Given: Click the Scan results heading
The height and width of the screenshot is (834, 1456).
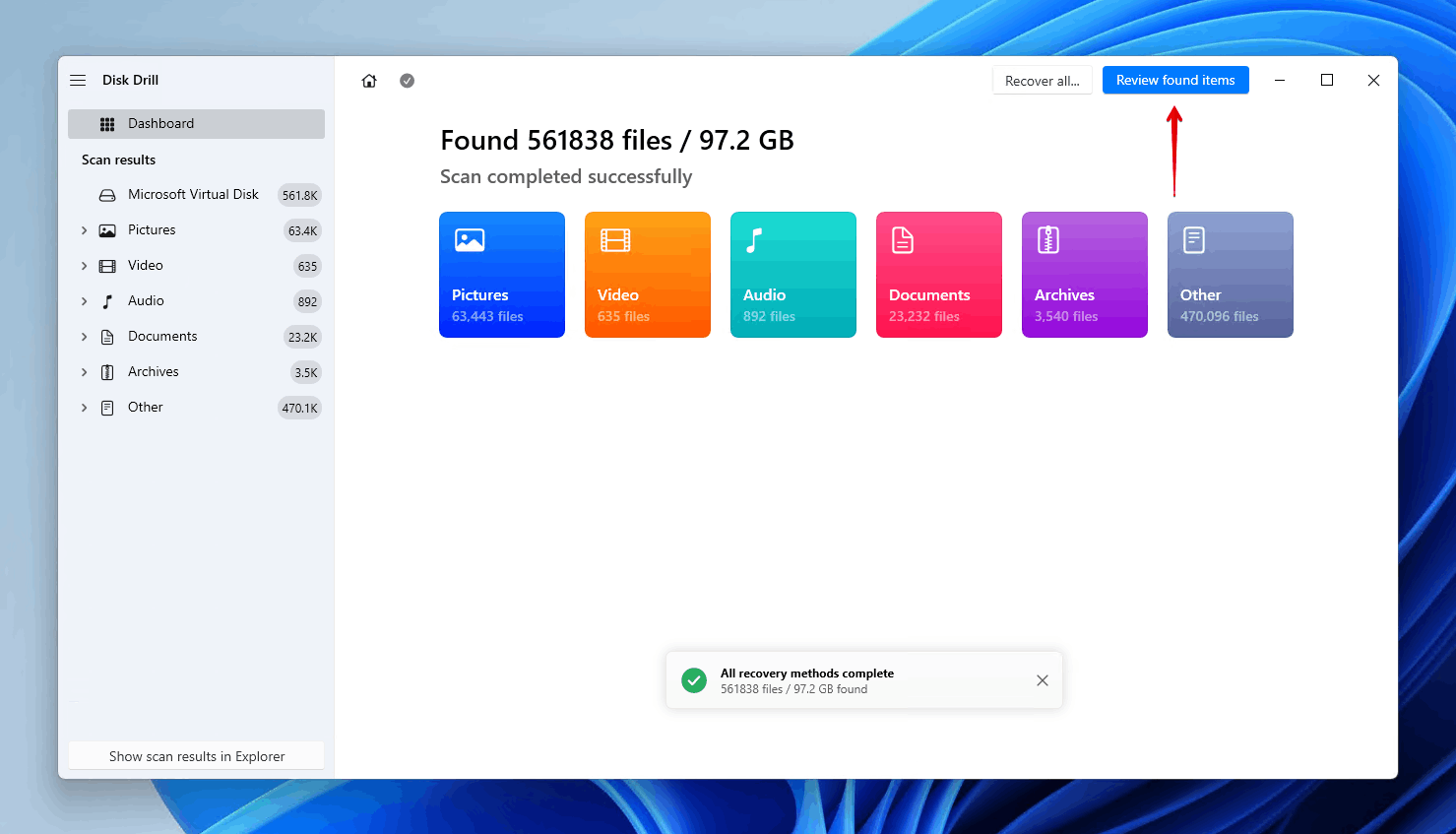Looking at the screenshot, I should coord(118,160).
